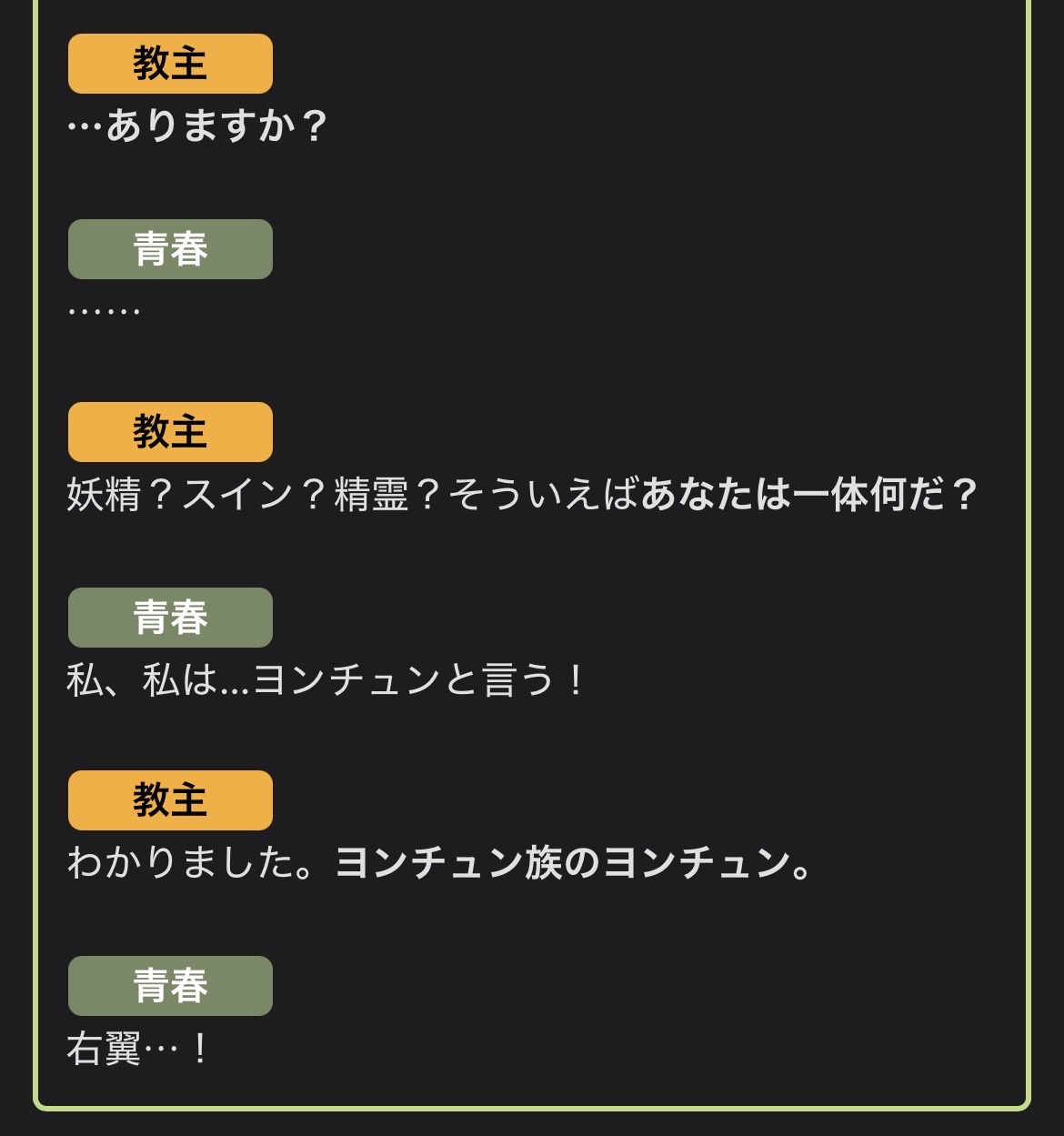
Task: Click the bold text あなたは一体何だ？
Action: click(x=809, y=495)
